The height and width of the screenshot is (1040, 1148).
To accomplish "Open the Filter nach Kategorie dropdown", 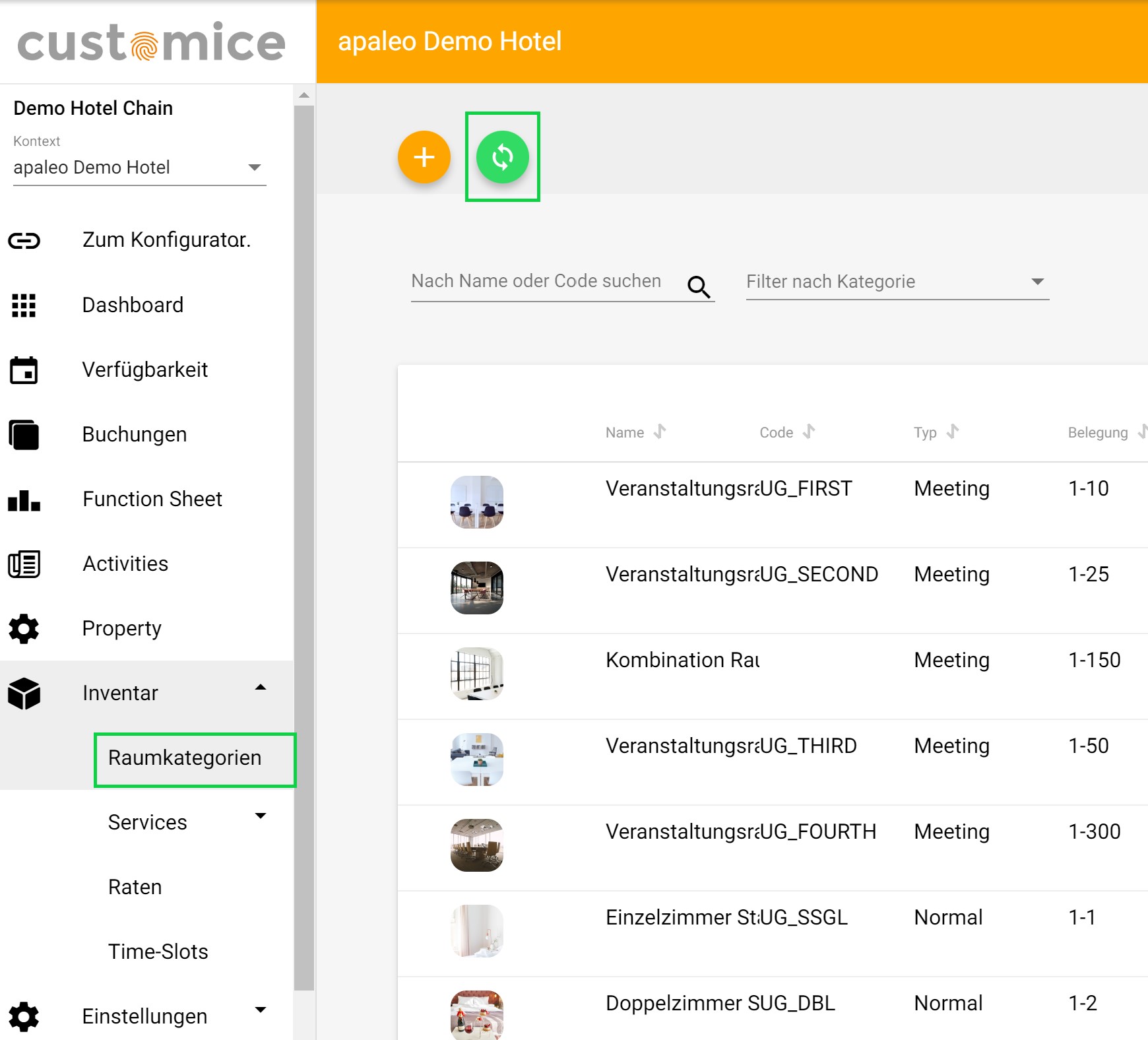I will coord(897,282).
